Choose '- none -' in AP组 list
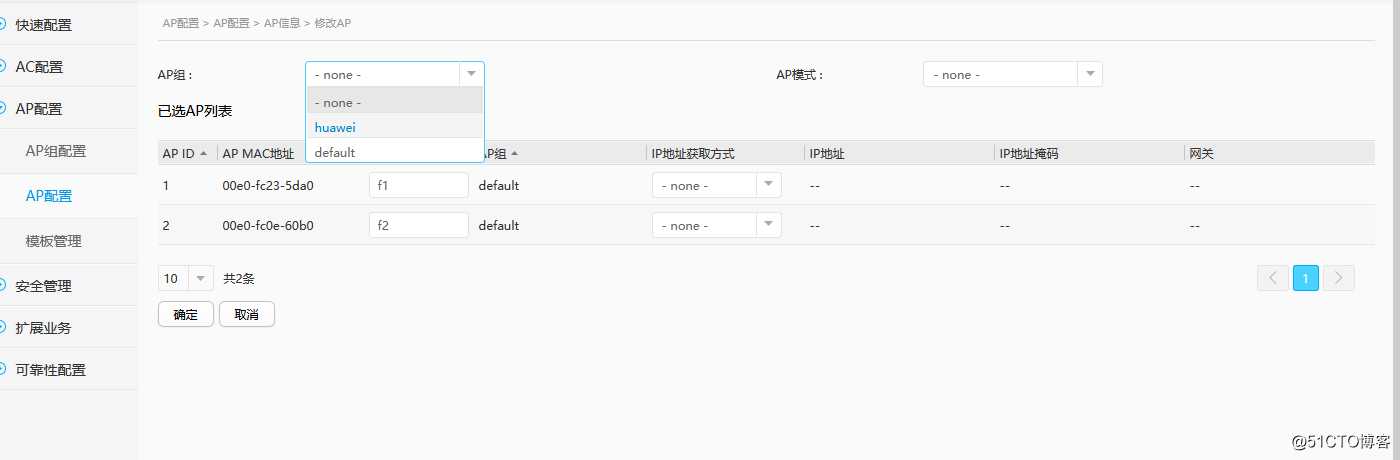 click(x=395, y=102)
